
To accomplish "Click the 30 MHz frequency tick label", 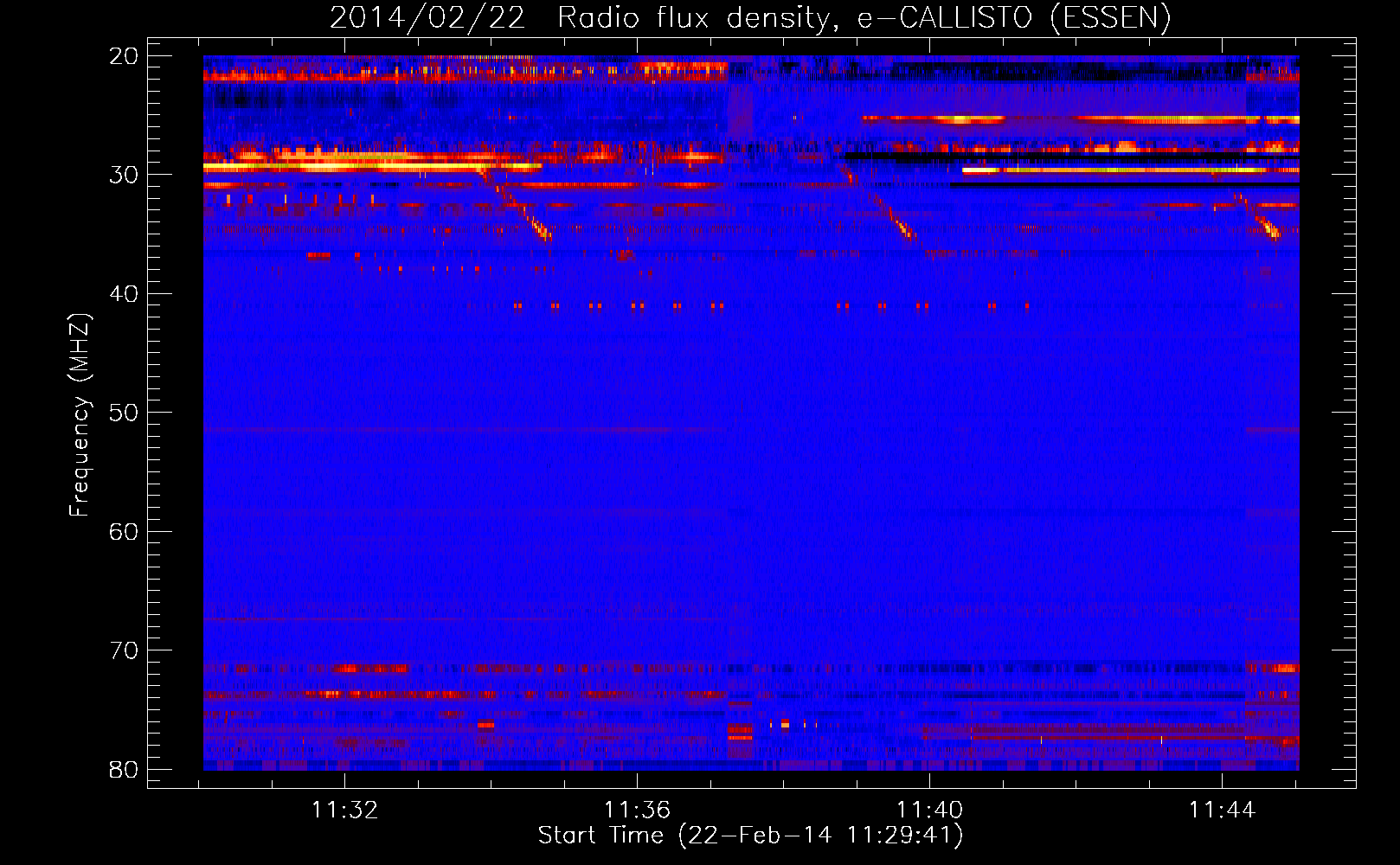I will tap(124, 175).
